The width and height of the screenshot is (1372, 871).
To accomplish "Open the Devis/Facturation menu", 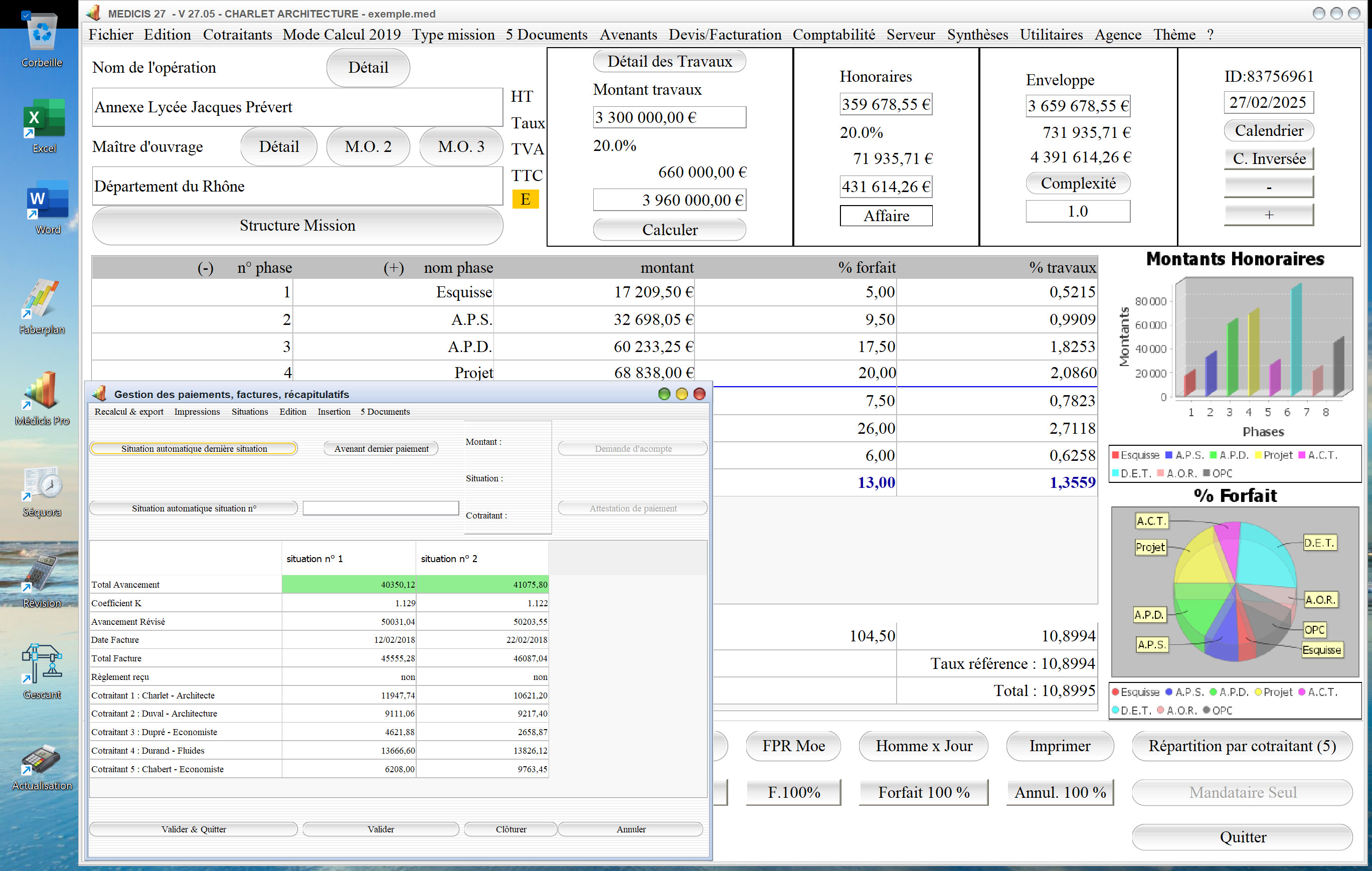I will [725, 35].
